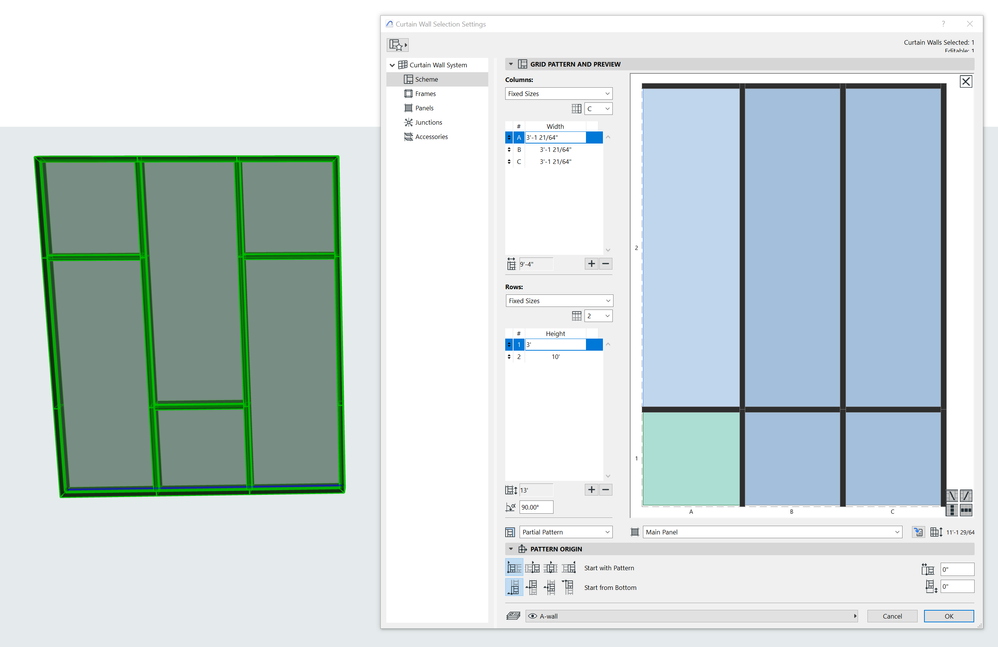The image size is (998, 647).
Task: Click the row 1 drag handle arrows
Action: (509, 345)
